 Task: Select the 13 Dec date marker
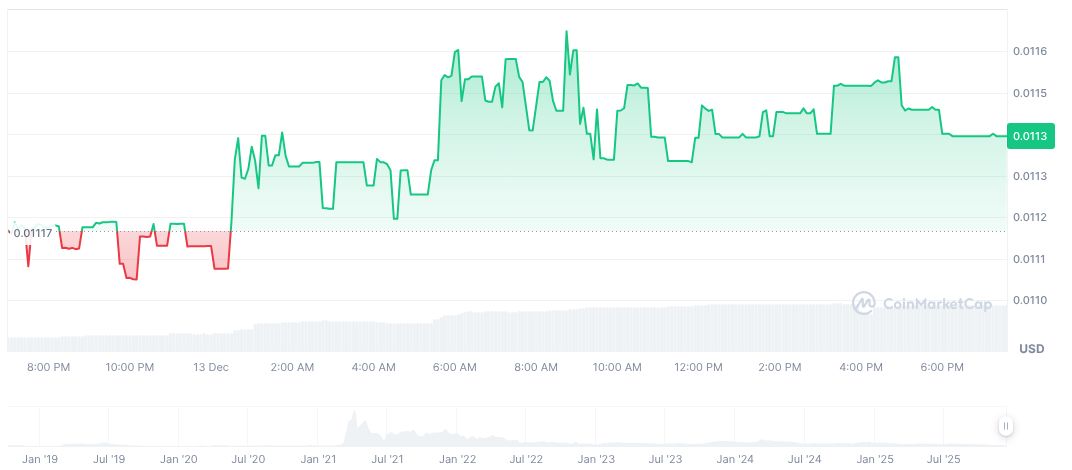point(211,367)
